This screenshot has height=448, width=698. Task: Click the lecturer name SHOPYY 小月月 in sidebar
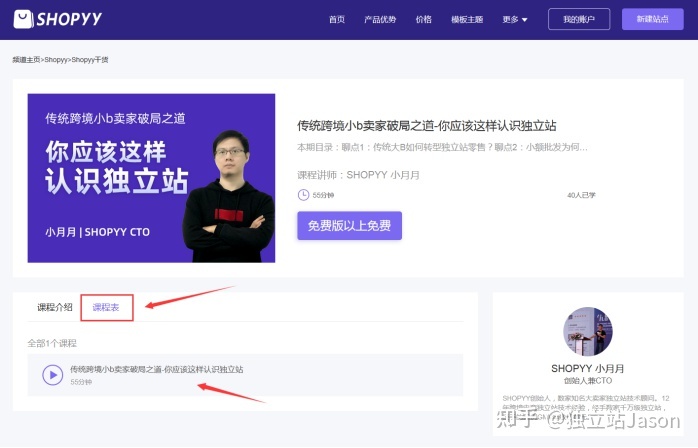pos(588,369)
